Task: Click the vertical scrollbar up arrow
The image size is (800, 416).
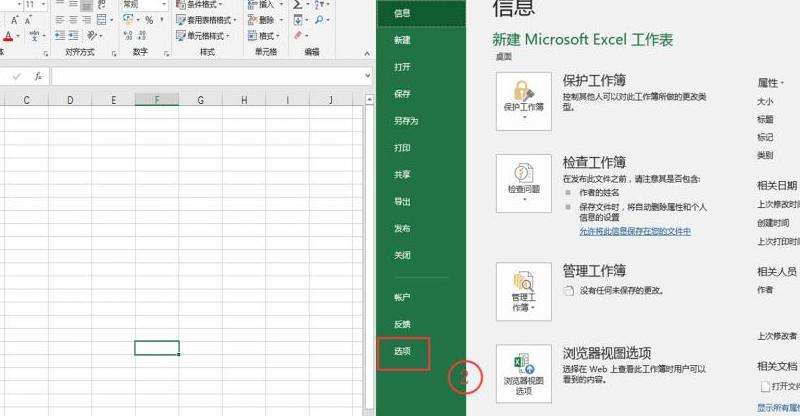Action: [x=369, y=100]
